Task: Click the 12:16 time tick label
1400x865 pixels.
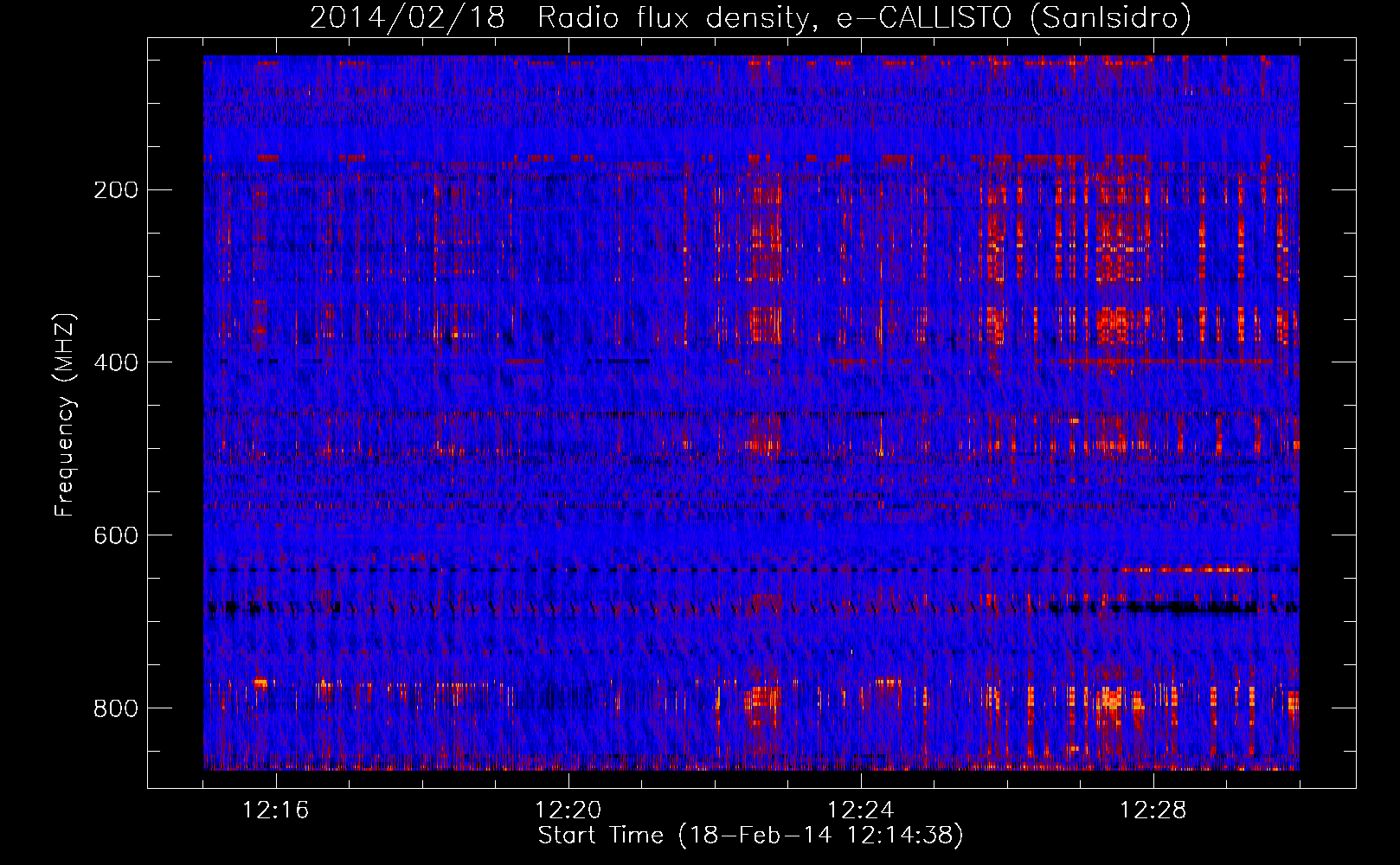Action: click(276, 811)
